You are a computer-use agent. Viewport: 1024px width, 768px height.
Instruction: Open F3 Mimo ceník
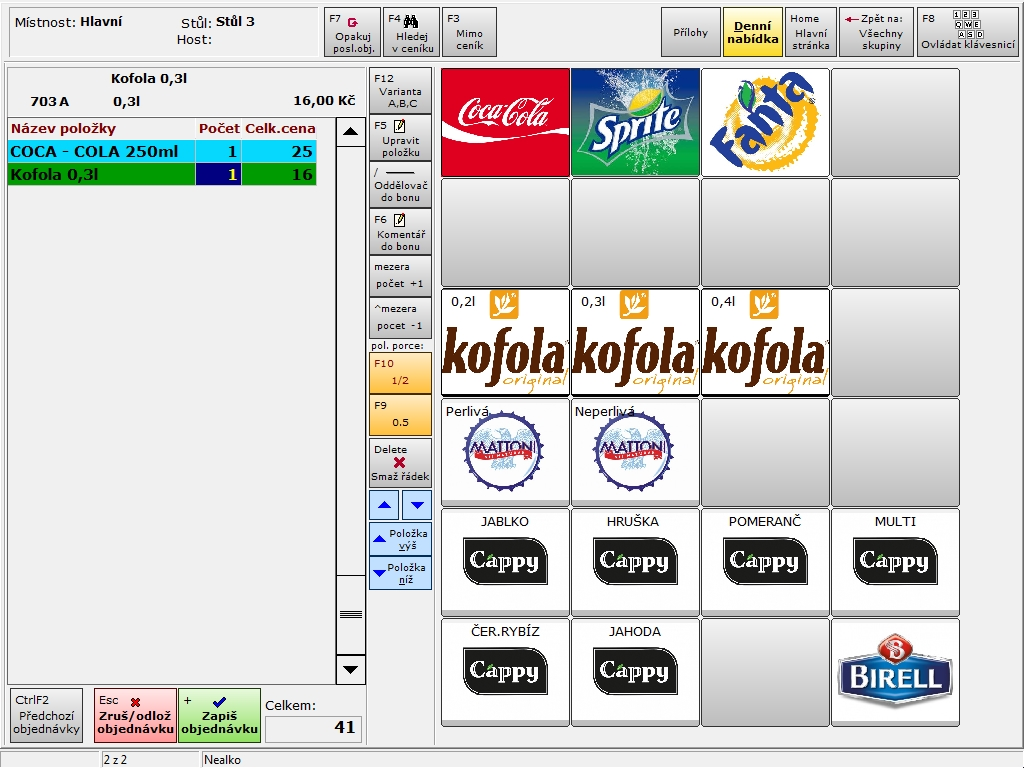click(x=469, y=32)
